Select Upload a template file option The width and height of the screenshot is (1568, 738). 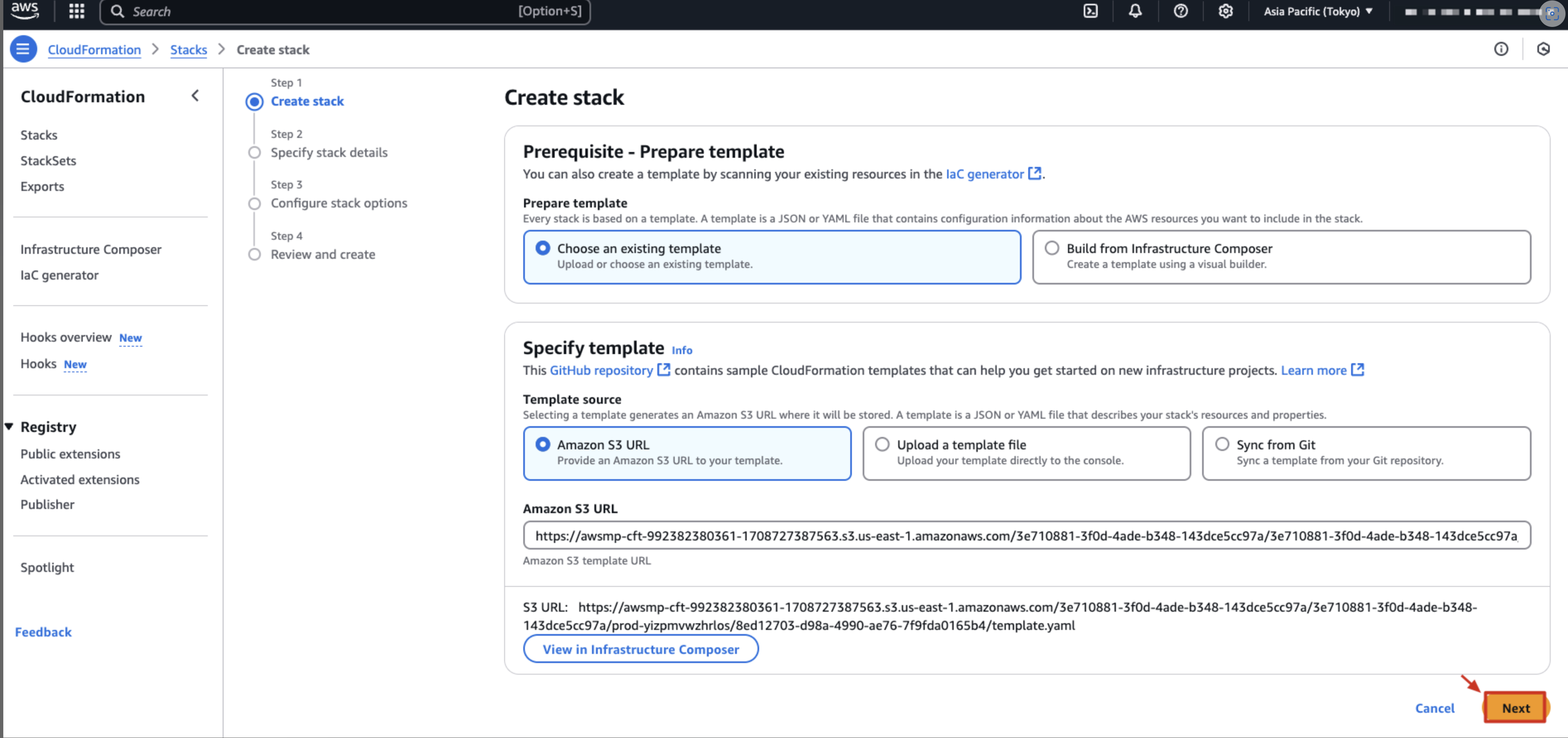coord(882,444)
